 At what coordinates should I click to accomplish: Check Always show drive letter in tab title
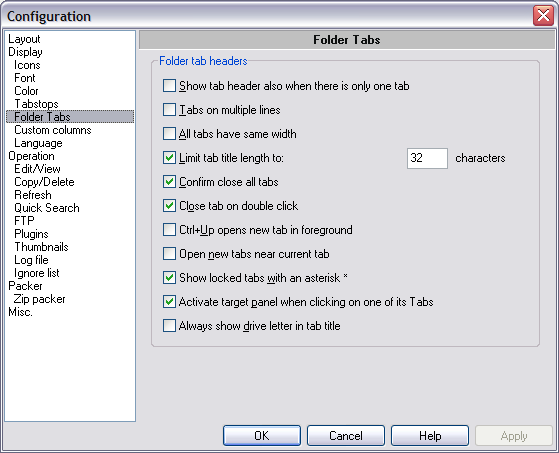point(169,326)
